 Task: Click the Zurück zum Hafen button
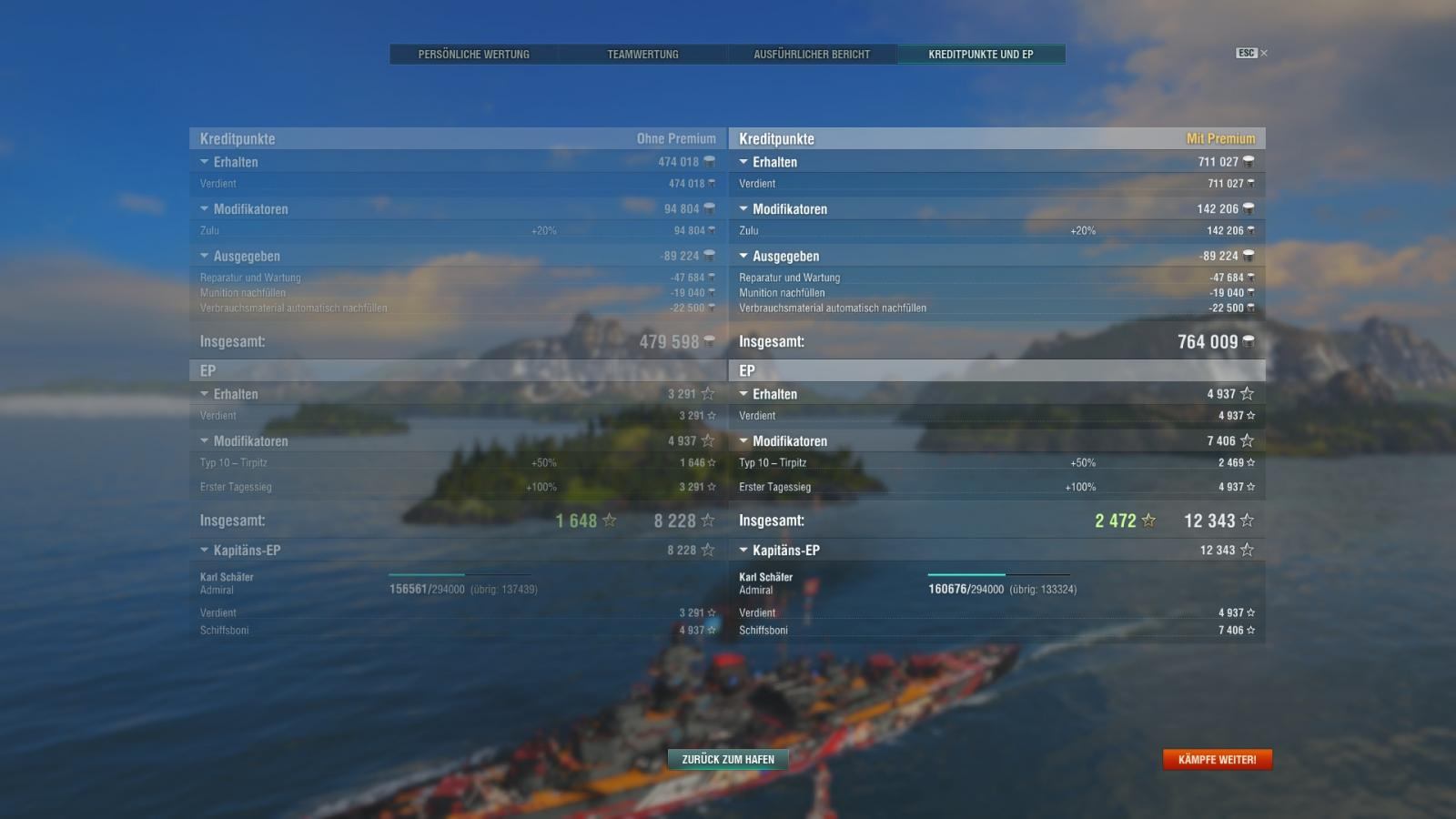coord(728,759)
